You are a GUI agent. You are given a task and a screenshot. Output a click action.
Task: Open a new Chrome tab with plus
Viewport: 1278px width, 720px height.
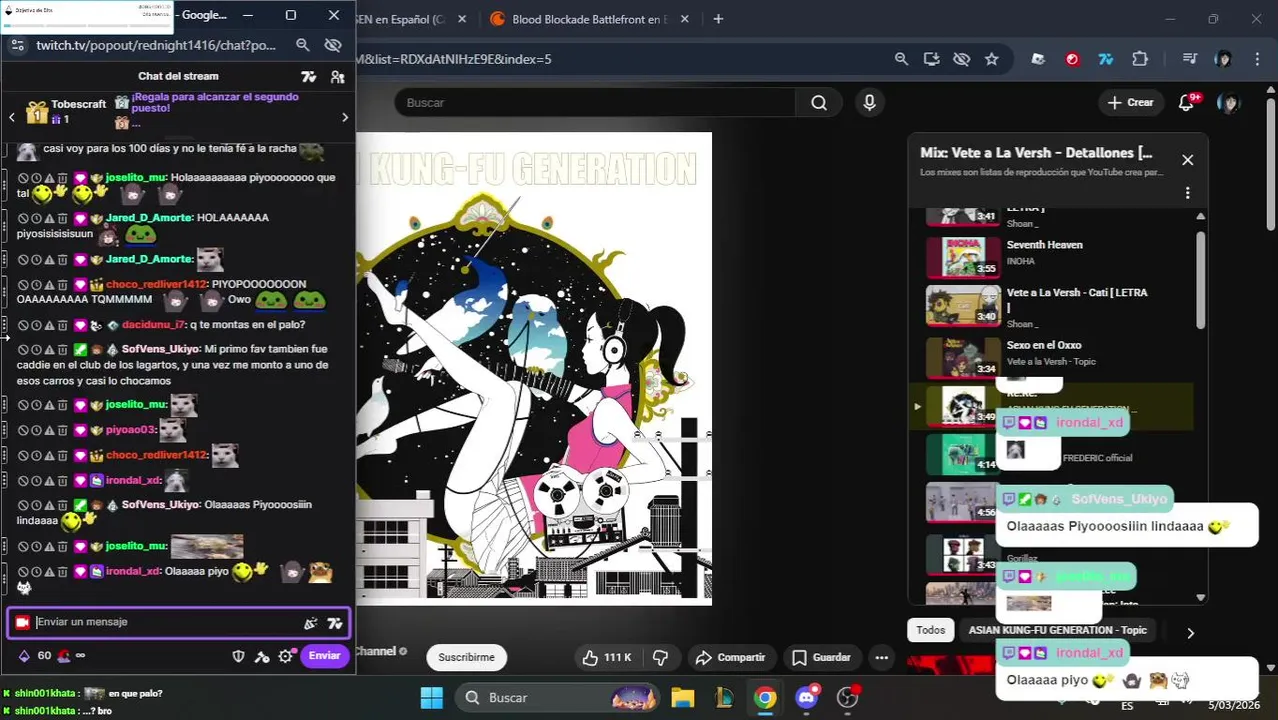pyautogui.click(x=718, y=19)
